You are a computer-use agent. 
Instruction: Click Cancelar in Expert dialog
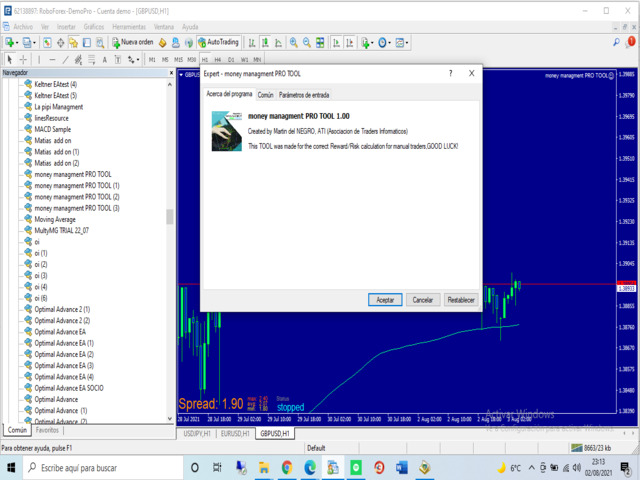point(422,300)
